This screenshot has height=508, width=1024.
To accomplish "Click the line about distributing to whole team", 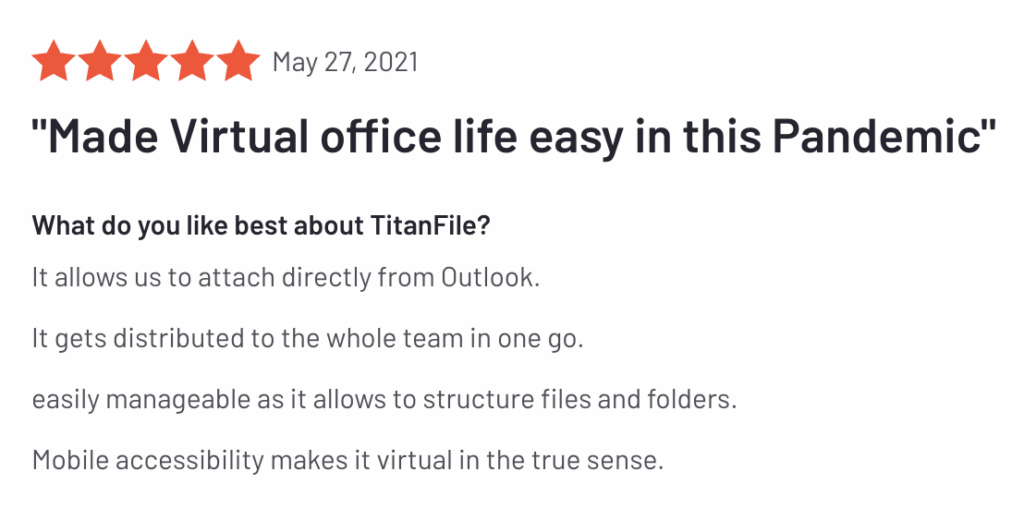I will pyautogui.click(x=307, y=339).
